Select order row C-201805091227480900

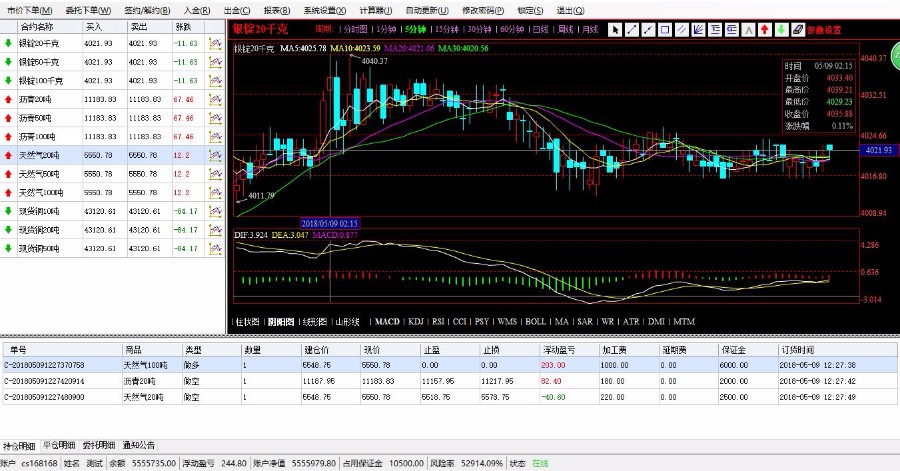tap(450, 397)
